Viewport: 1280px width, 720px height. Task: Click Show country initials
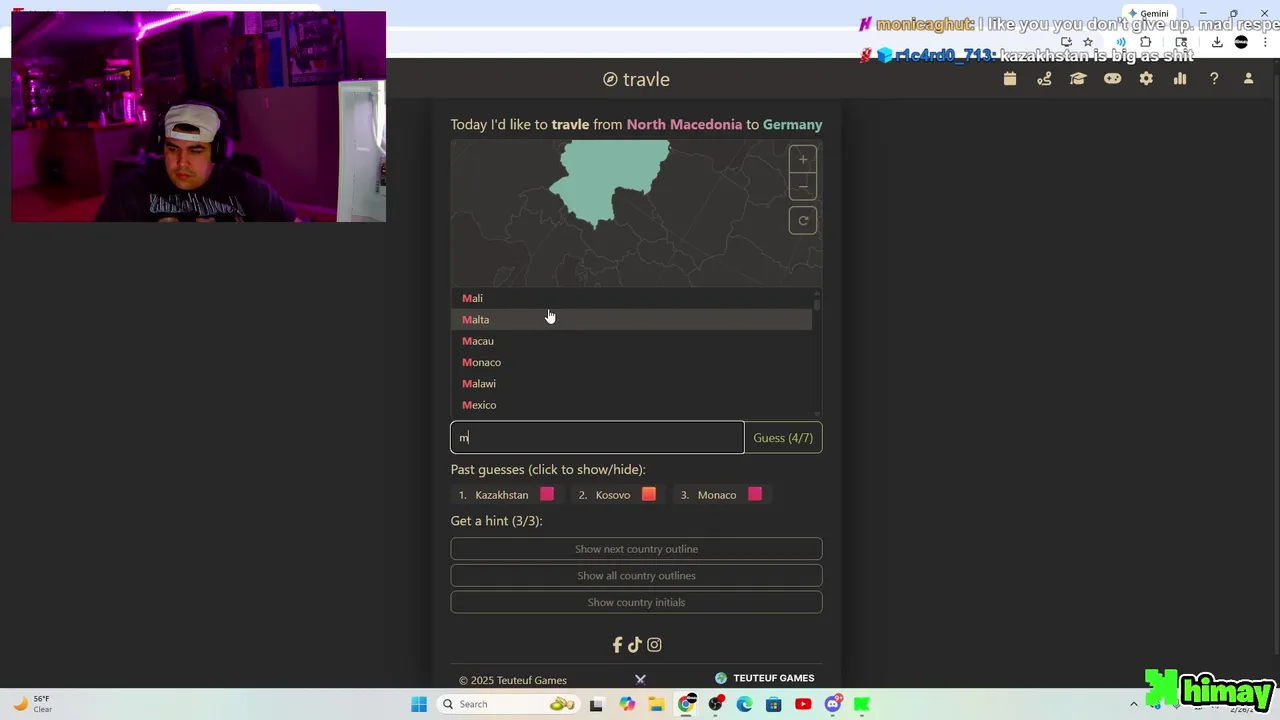636,602
